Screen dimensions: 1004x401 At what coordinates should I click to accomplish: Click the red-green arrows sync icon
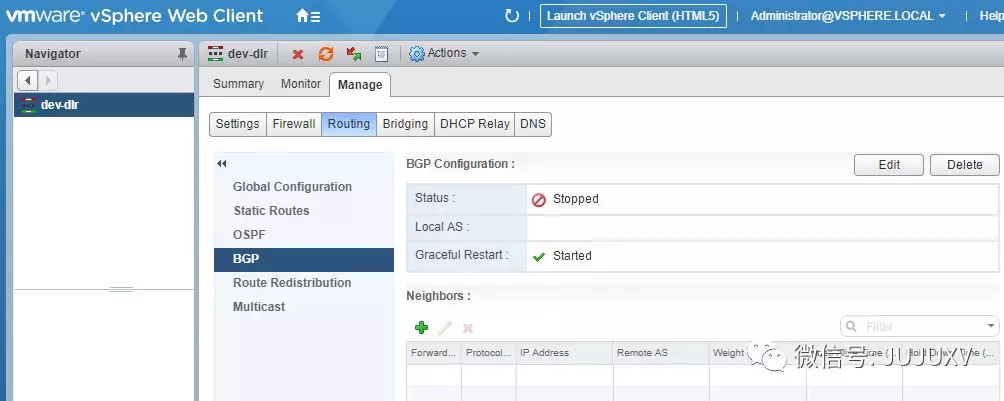pos(353,54)
